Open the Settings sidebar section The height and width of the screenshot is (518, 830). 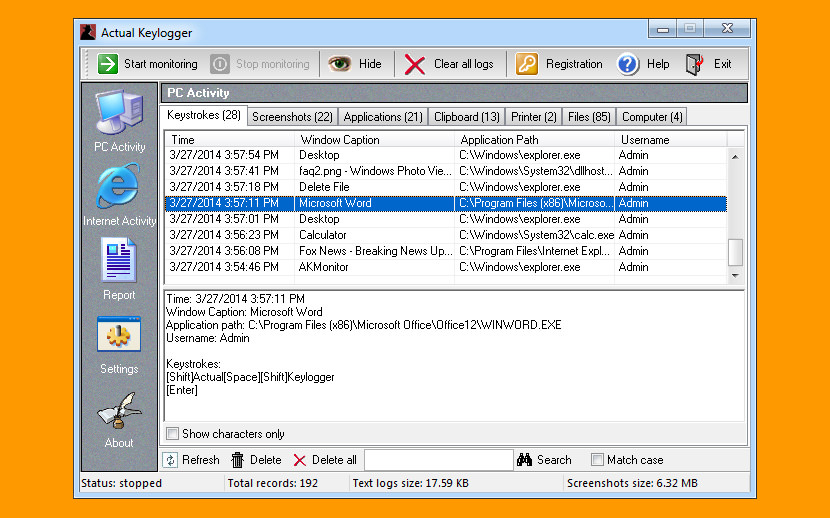[x=119, y=342]
